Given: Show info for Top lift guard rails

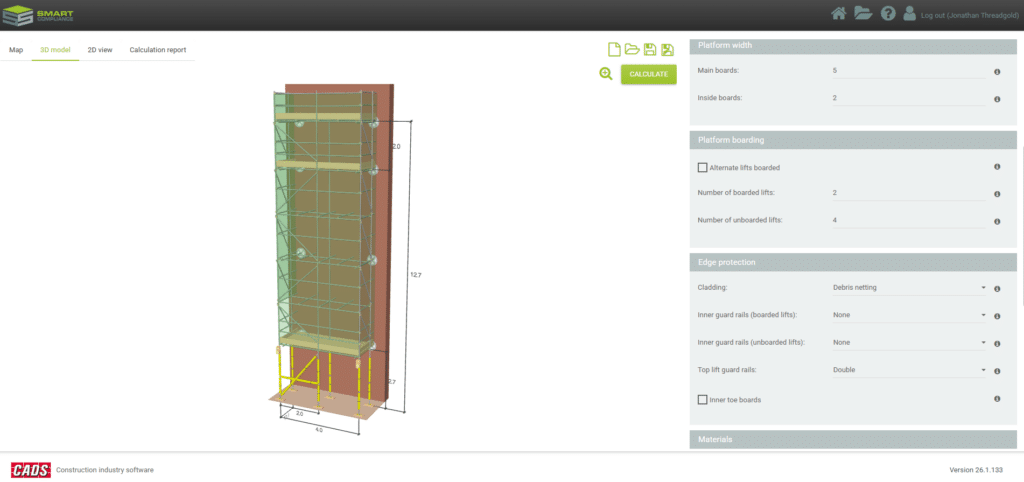Looking at the screenshot, I should [x=997, y=371].
